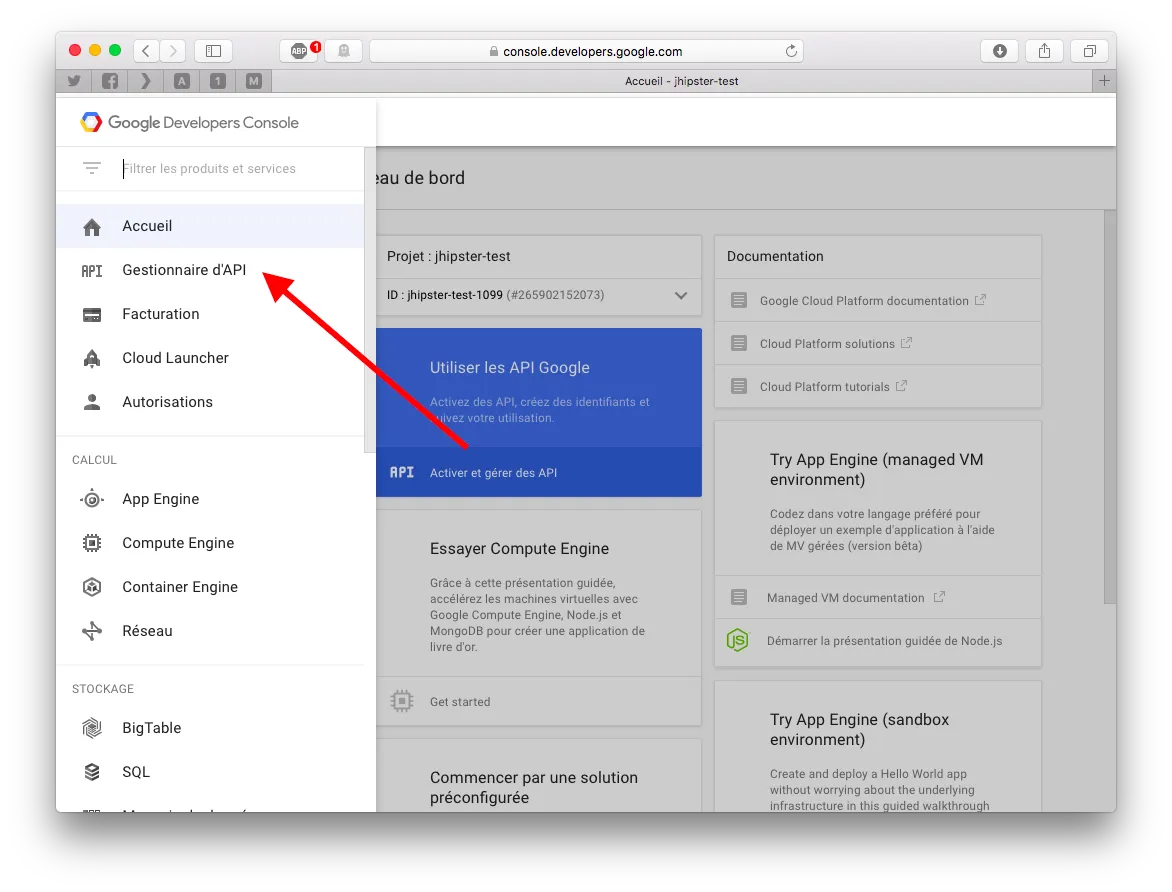Screen dimensions: 1172x892
Task: Click the main page vertical scrollbar
Action: coord(1110,406)
